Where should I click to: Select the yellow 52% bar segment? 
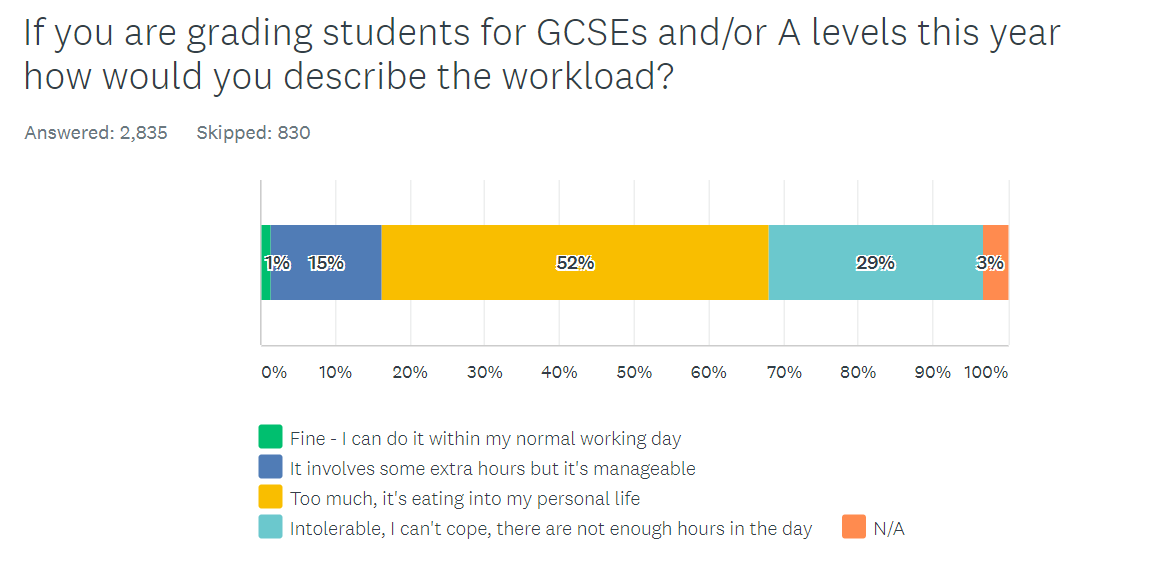[x=575, y=263]
